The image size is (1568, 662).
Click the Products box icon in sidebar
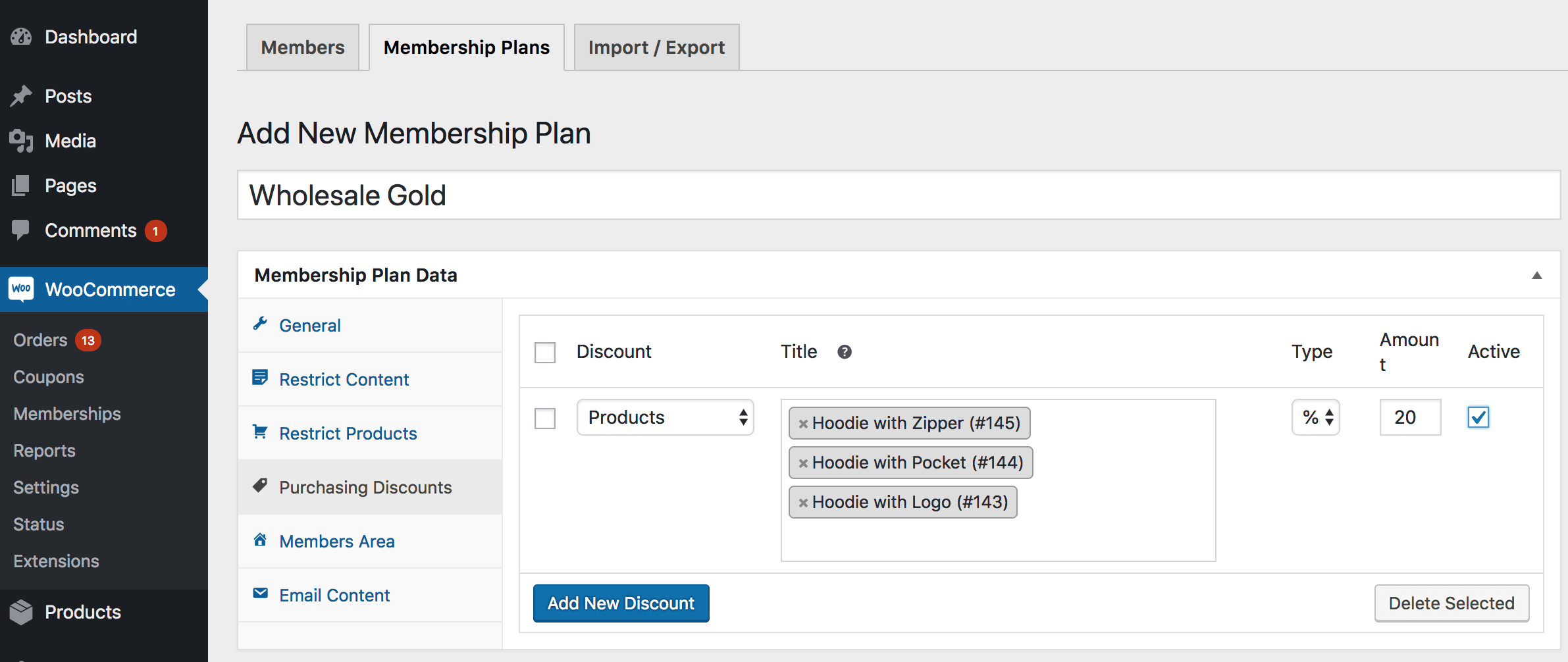21,612
